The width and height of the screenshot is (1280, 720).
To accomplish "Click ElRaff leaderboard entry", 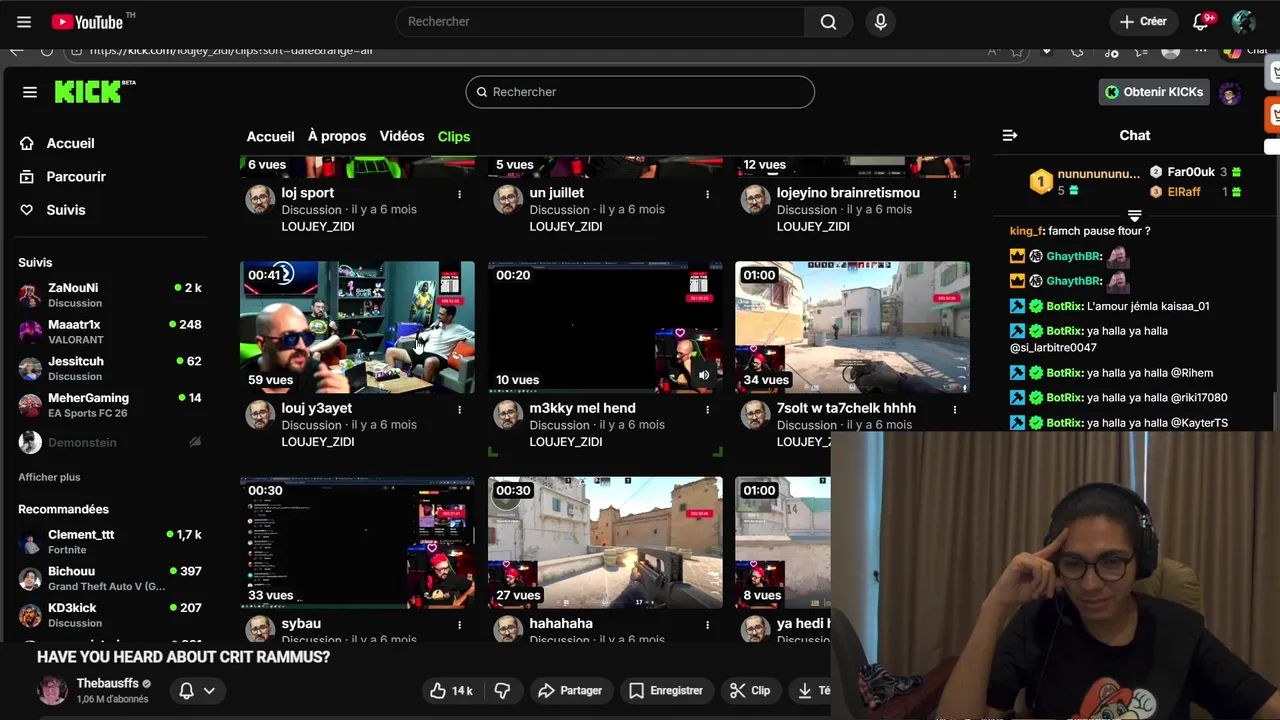I will click(1195, 192).
